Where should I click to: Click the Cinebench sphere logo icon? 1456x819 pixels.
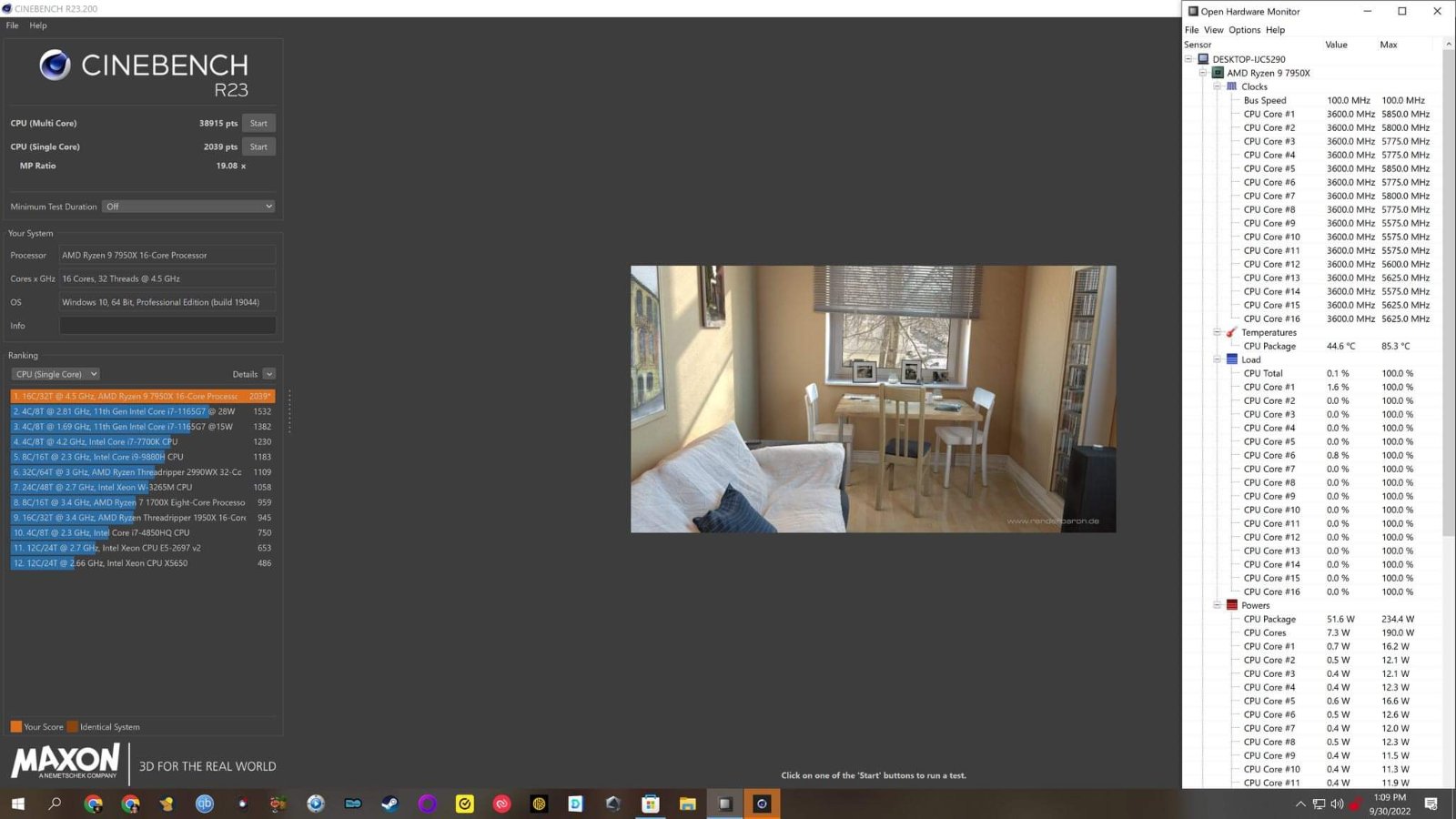55,65
